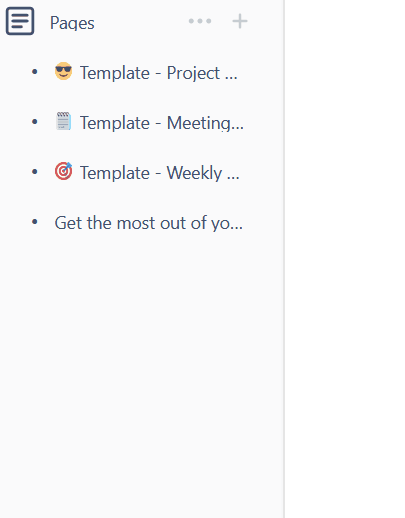405x518 pixels.
Task: Expand the bullet beside Template - Weekly
Action: 35,171
